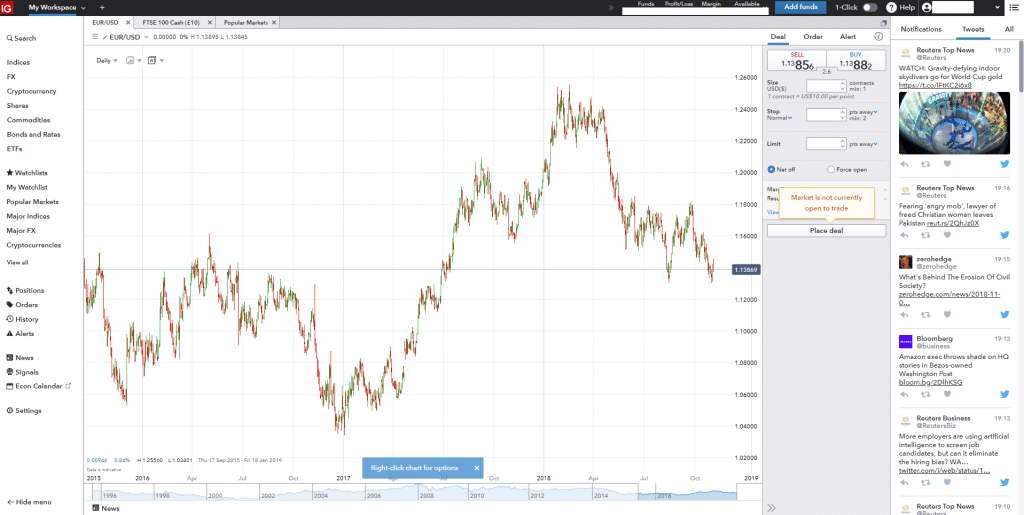Like the first Reuters tweet heart icon
Screen dimensions: 1024x515
[x=947, y=164]
